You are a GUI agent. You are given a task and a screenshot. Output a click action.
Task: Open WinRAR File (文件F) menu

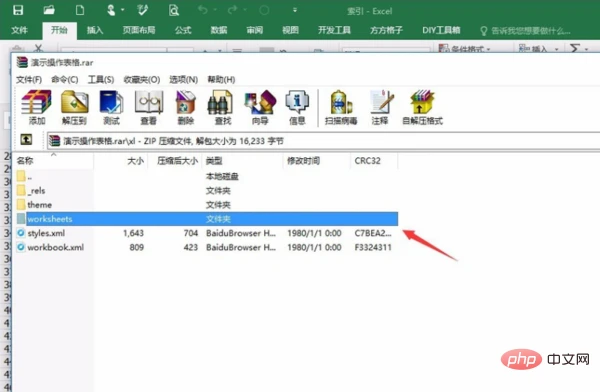29,80
